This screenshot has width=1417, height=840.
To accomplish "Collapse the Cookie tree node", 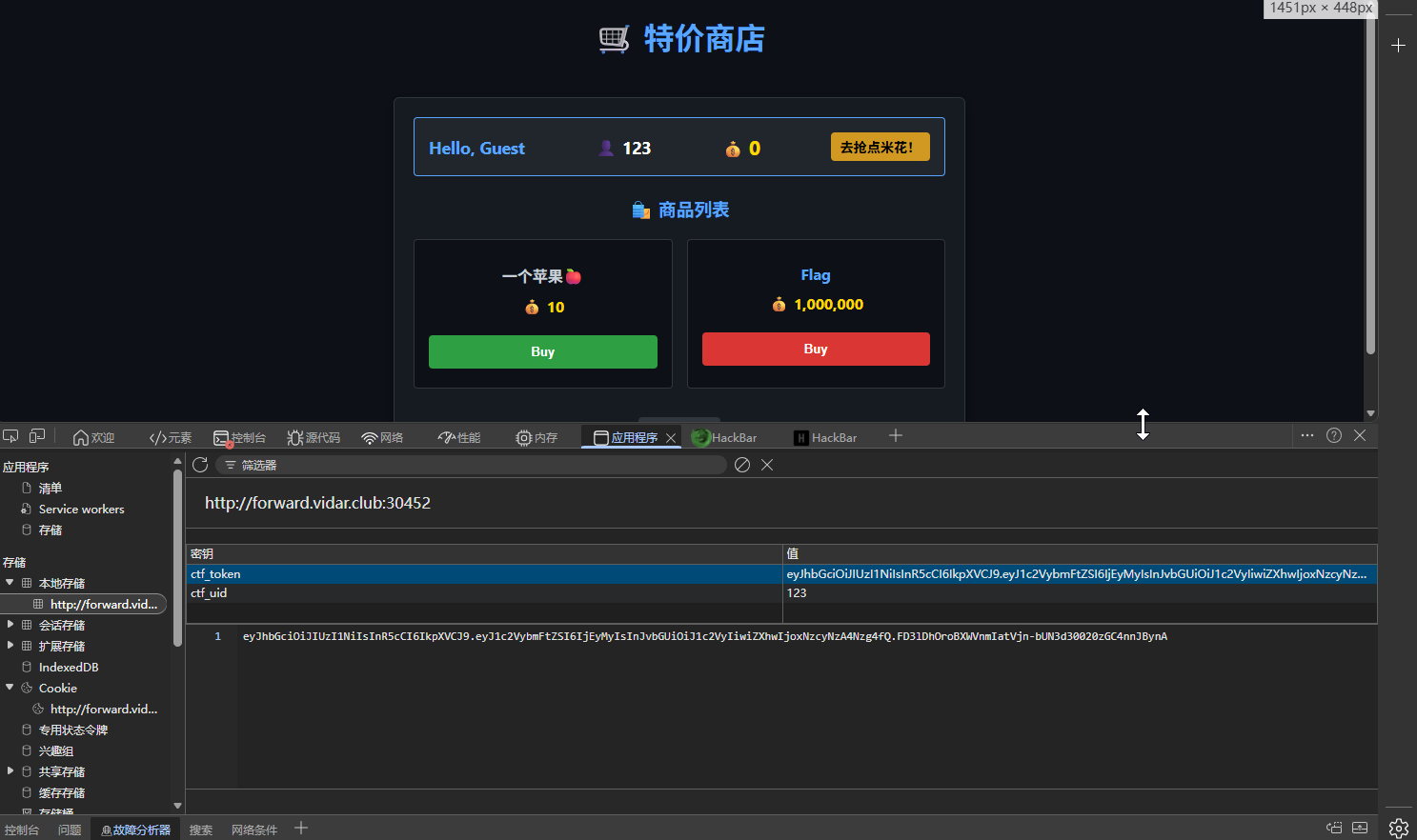I will (x=10, y=688).
